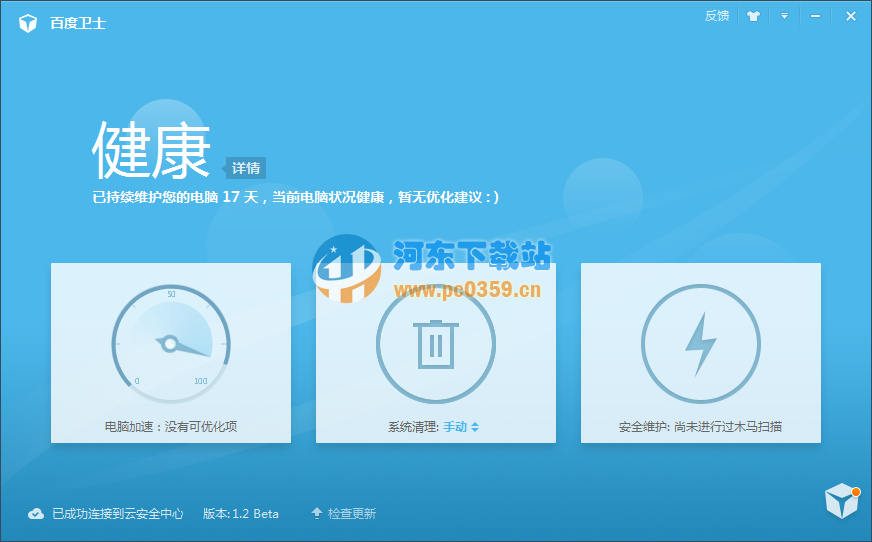
Task: Close the 百度卫士 window
Action: pos(851,16)
